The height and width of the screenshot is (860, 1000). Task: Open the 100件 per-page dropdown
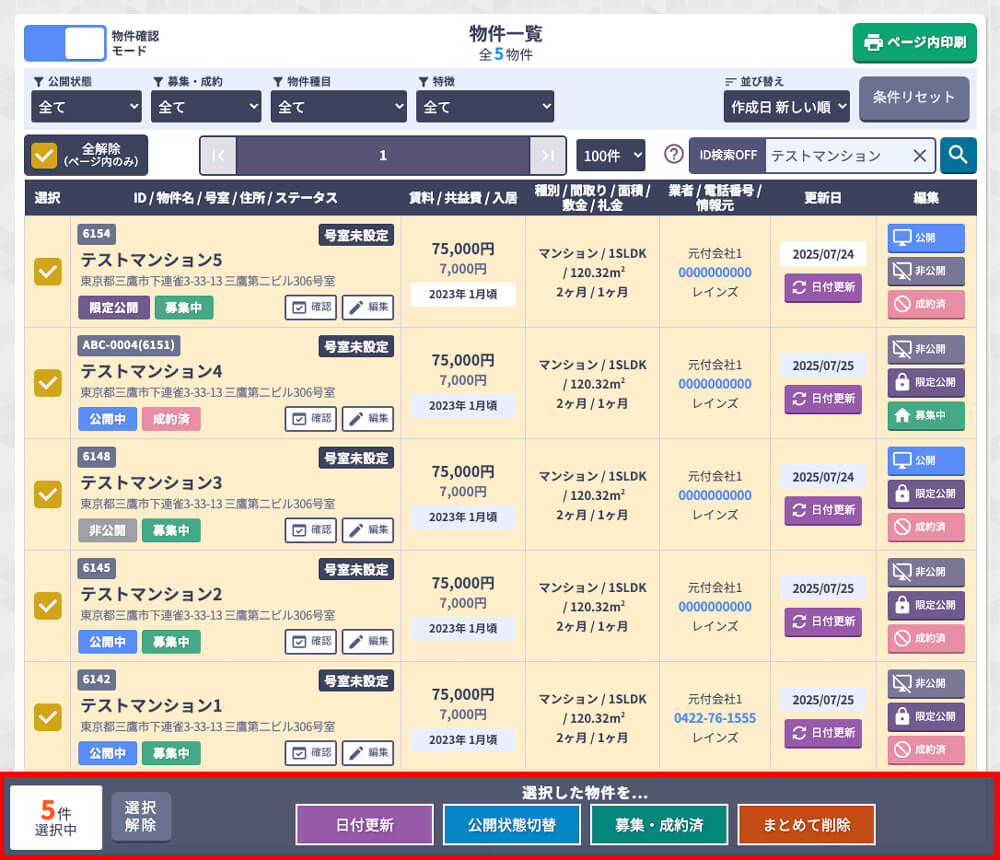pyautogui.click(x=611, y=155)
